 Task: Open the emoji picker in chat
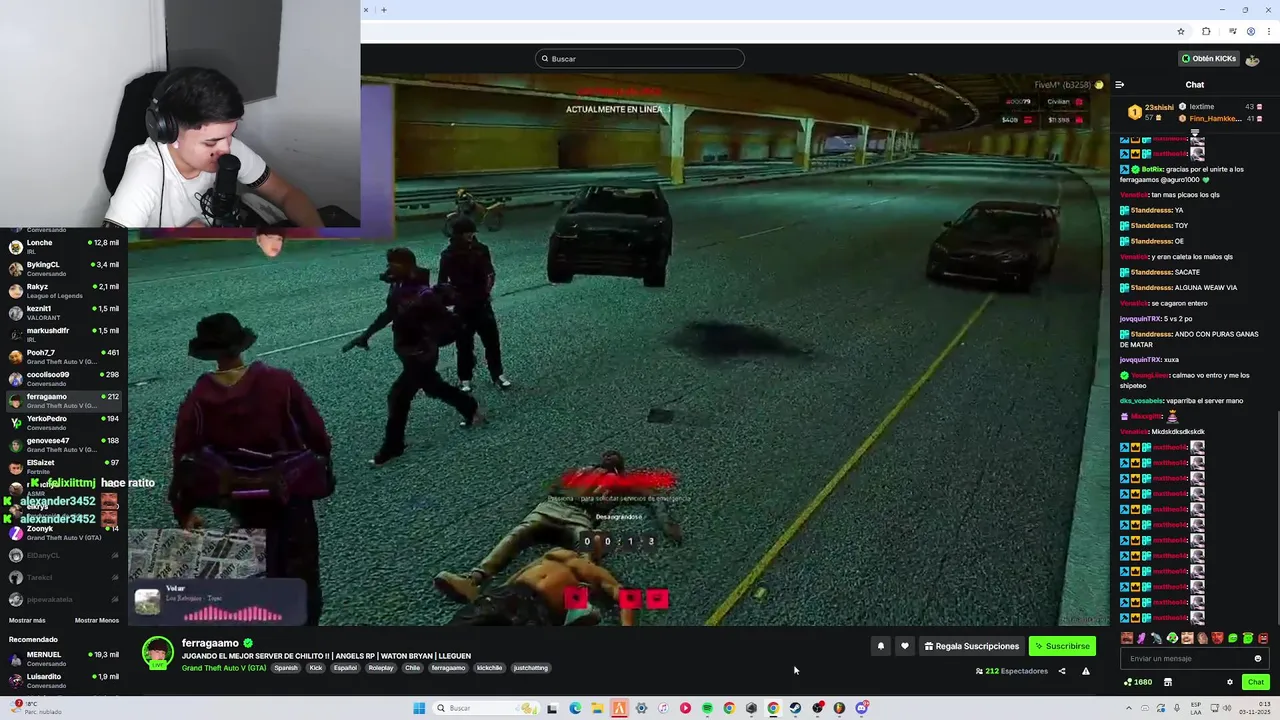click(1257, 658)
